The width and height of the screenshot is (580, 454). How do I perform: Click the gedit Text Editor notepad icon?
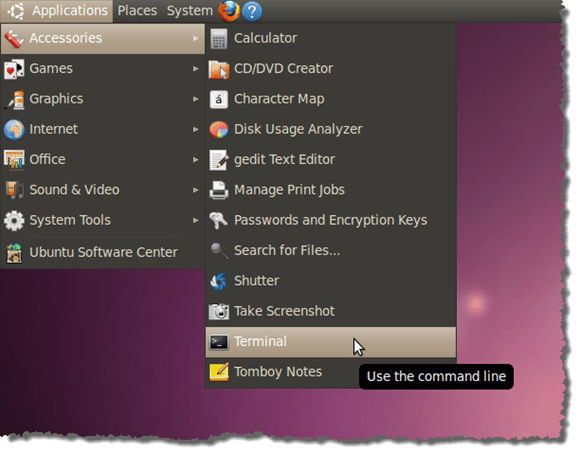pos(219,160)
